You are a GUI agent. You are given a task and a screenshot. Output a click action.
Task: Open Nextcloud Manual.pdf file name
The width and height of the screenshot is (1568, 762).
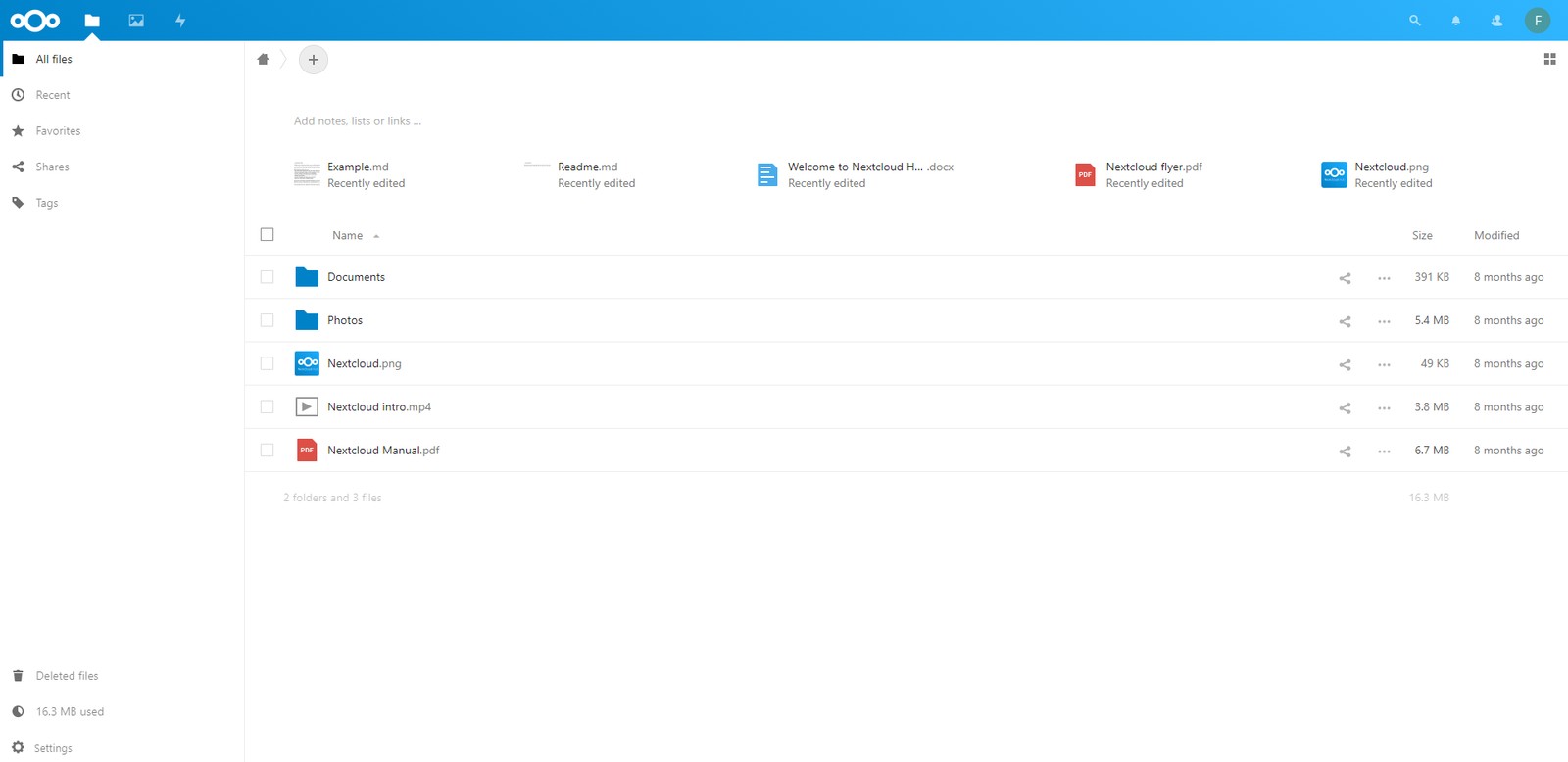click(383, 451)
